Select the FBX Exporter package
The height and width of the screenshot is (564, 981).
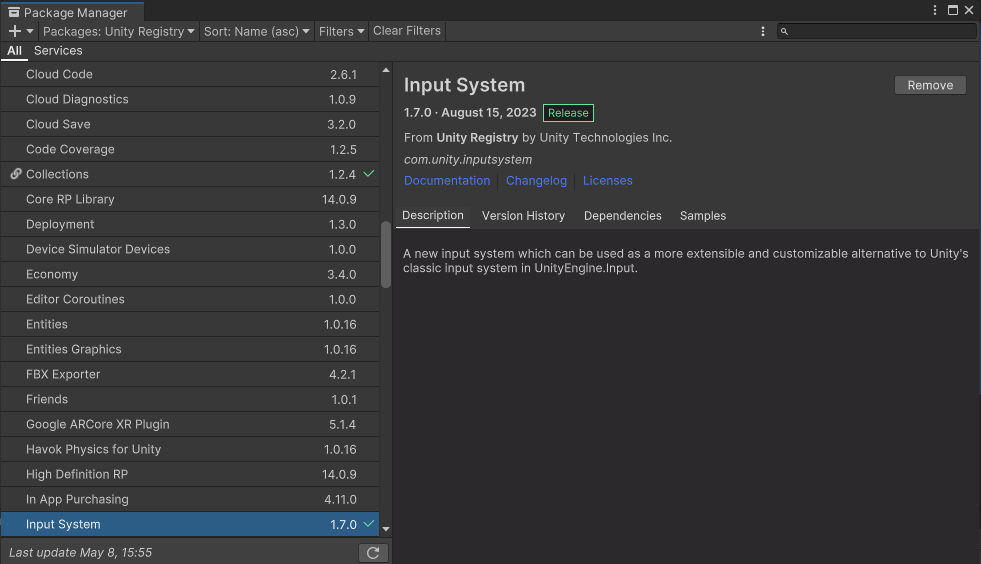190,375
